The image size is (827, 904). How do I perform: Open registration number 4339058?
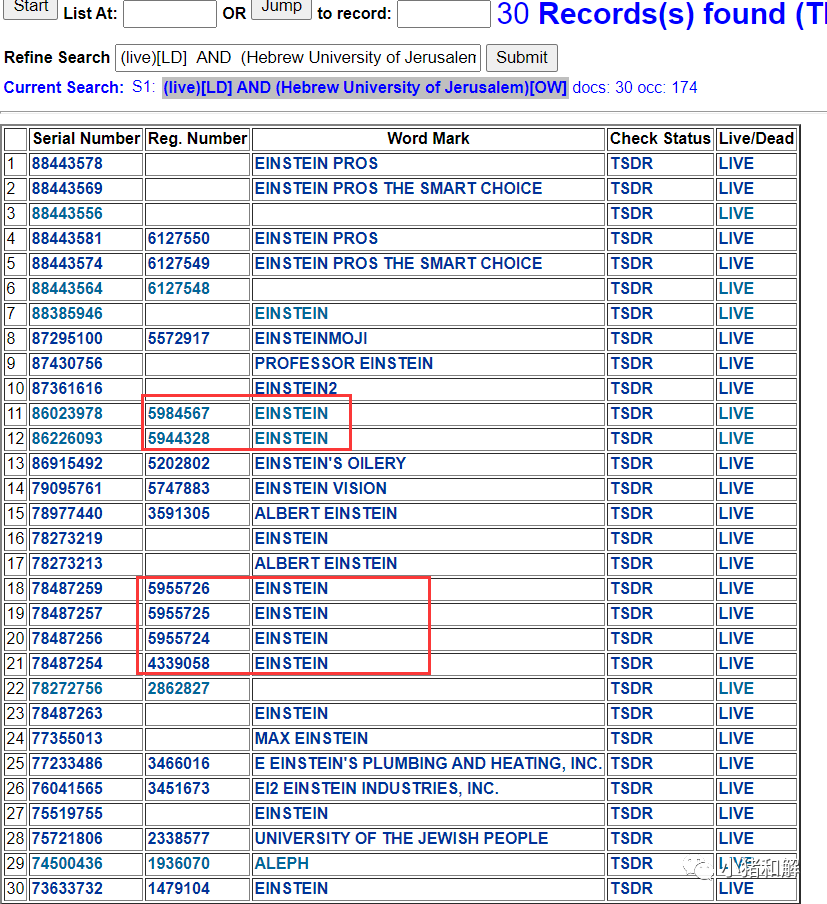pyautogui.click(x=179, y=663)
